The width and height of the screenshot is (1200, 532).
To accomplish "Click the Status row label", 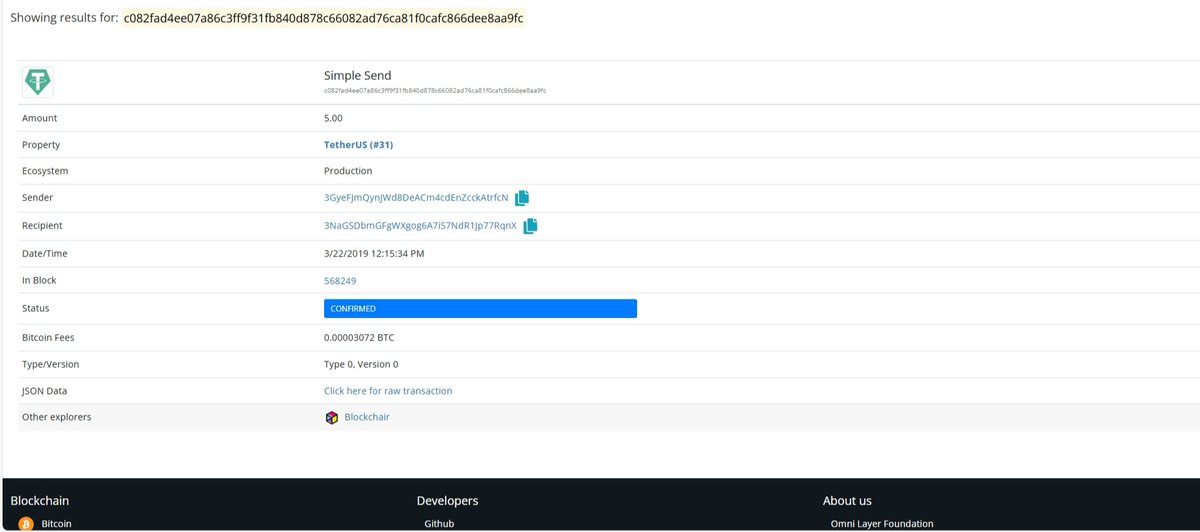I will tap(35, 309).
